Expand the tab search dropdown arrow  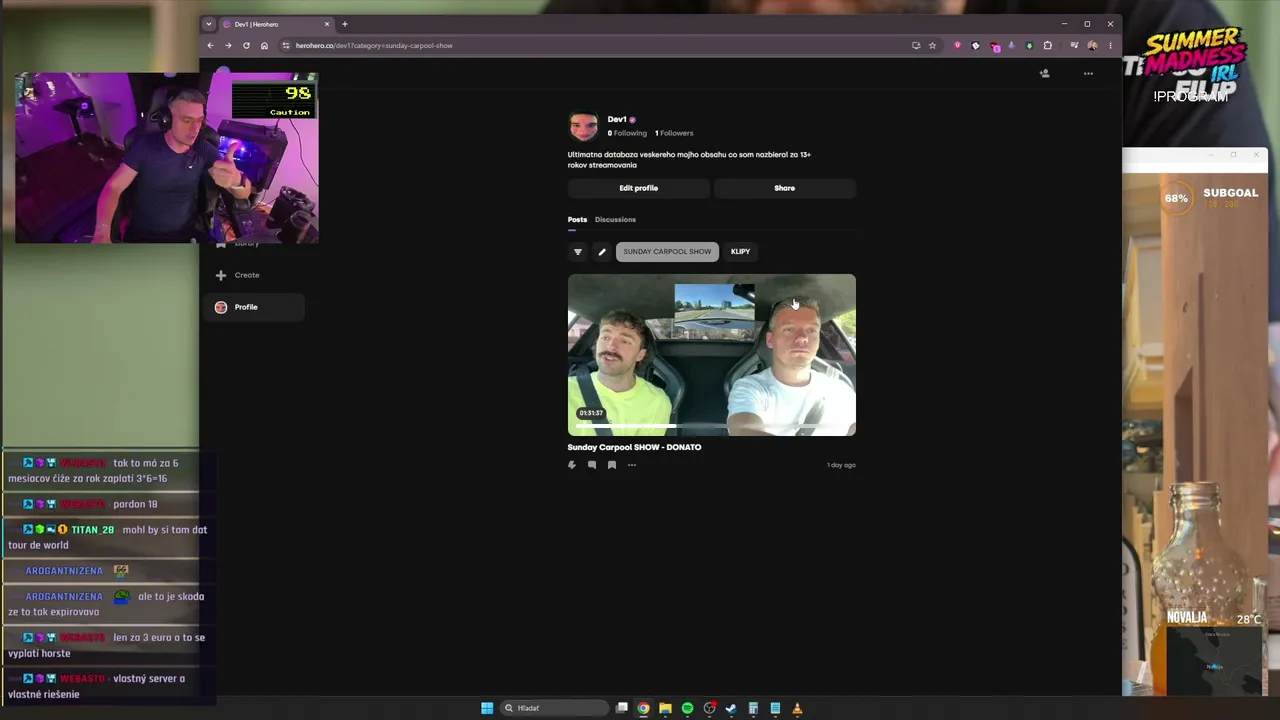208,24
